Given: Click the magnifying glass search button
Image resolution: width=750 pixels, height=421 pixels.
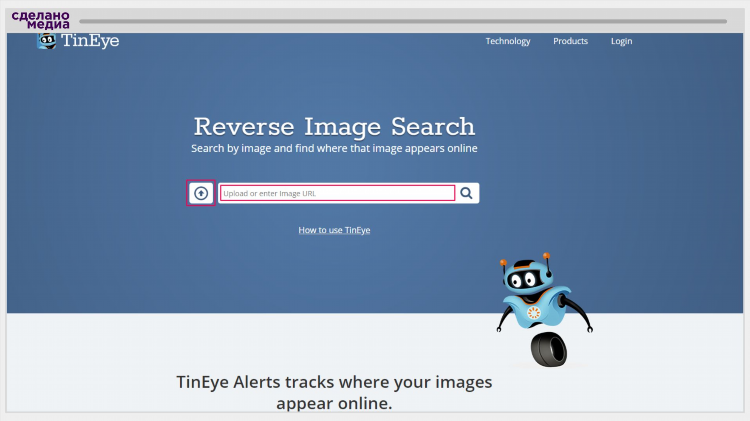Looking at the screenshot, I should (466, 193).
